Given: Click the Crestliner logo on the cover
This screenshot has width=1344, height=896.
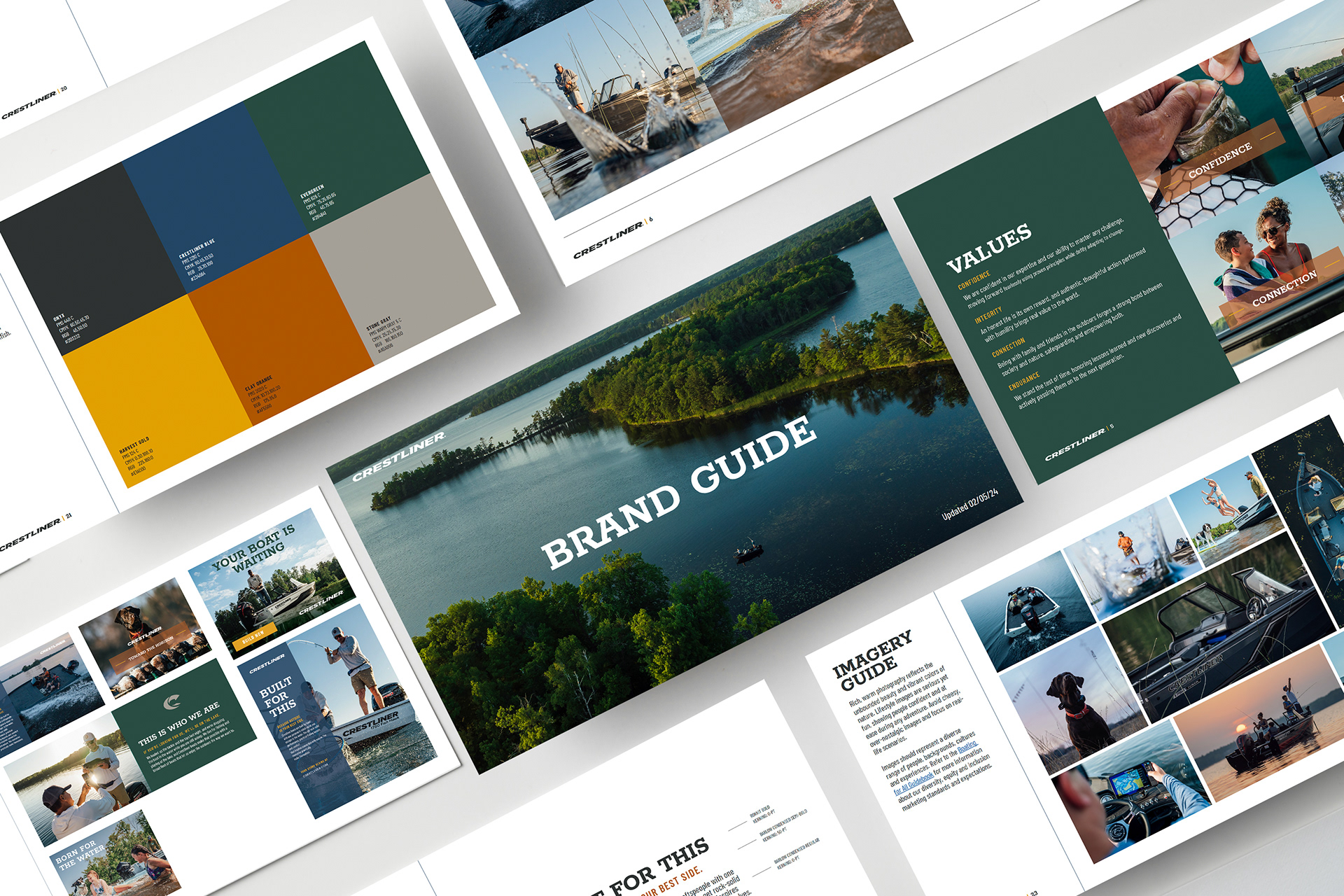Looking at the screenshot, I should pos(398,457).
